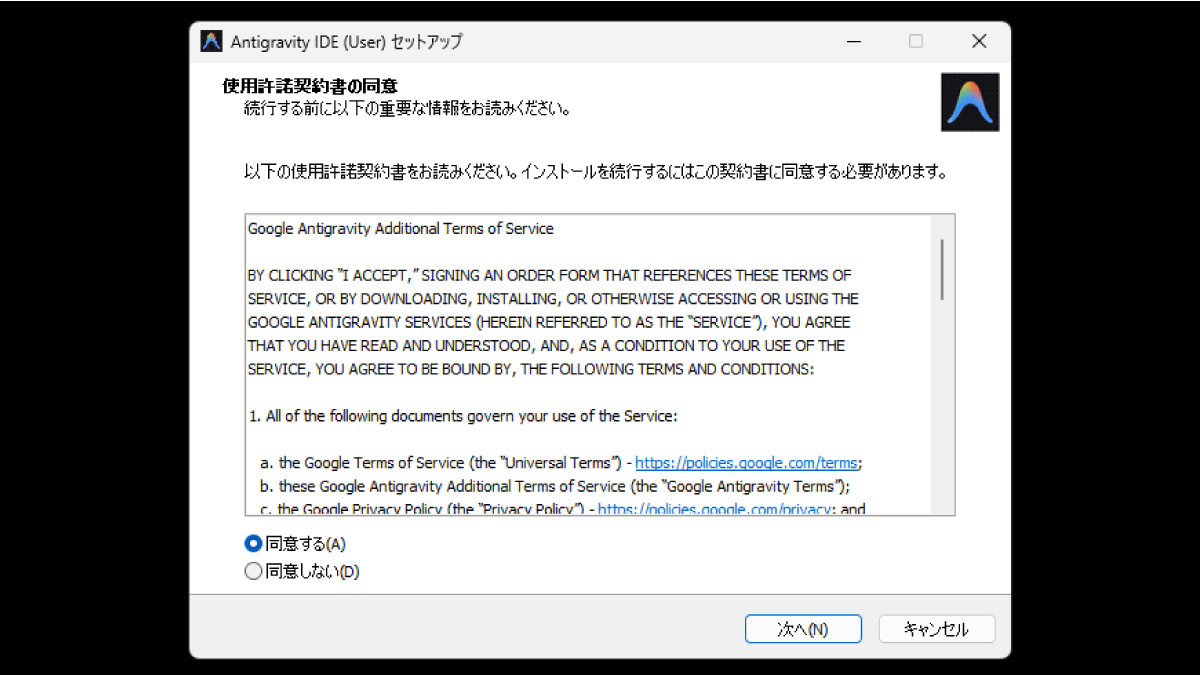Click the 次へ(N) button
The image size is (1200, 675).
coord(803,629)
